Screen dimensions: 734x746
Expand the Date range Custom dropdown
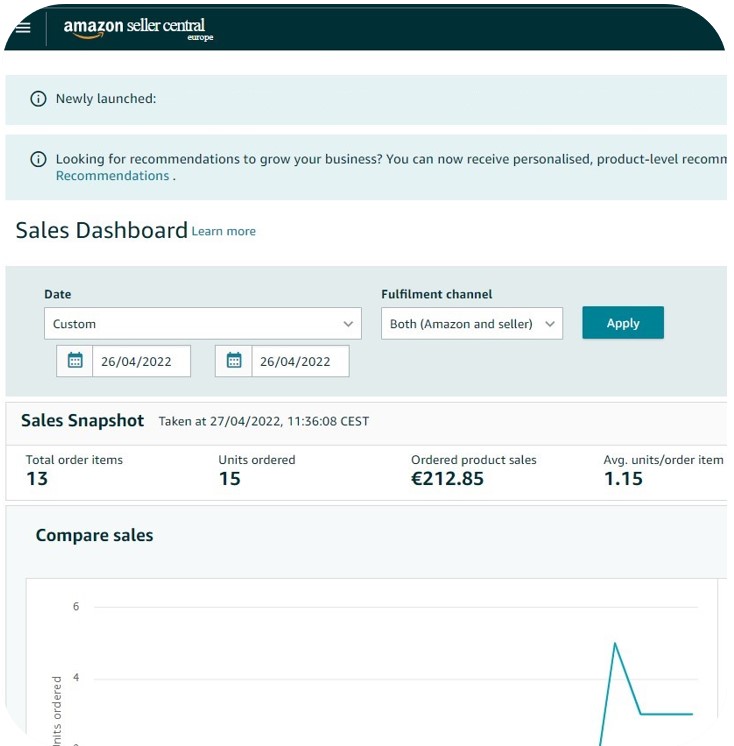click(x=202, y=324)
